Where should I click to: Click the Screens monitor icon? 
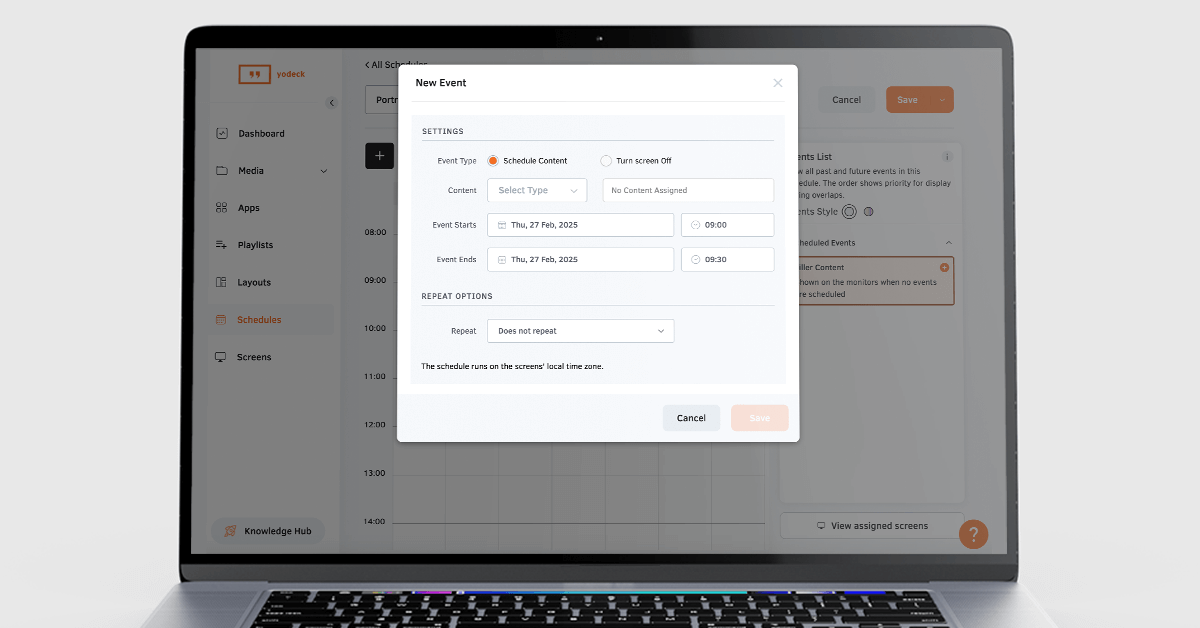coord(221,357)
